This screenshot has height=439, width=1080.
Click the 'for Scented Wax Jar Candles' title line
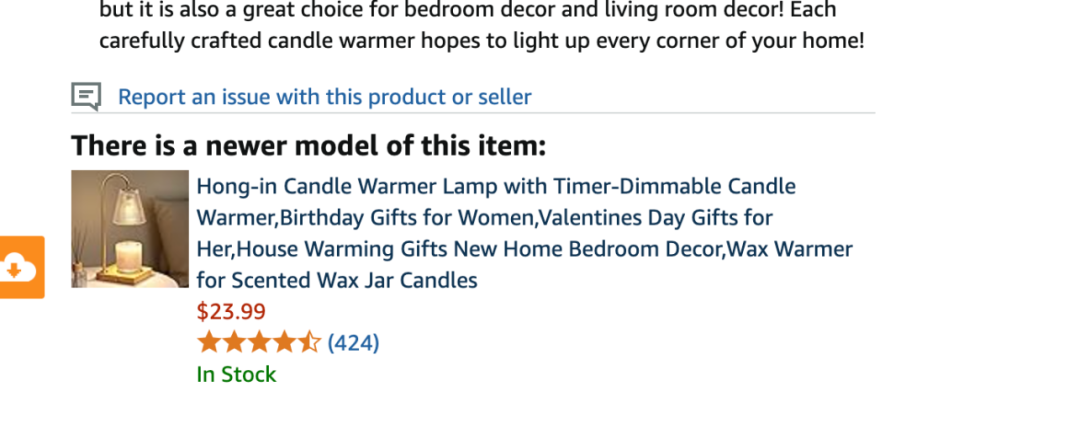click(x=337, y=280)
